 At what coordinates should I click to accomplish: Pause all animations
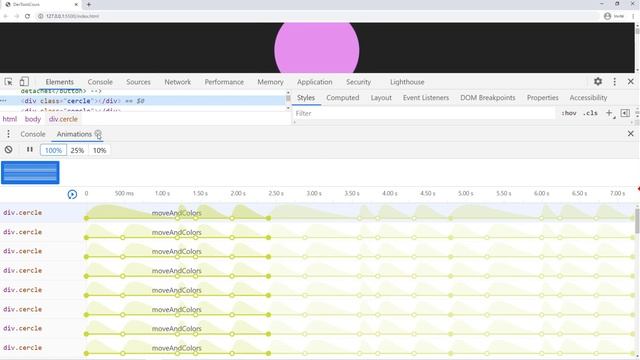tap(30, 150)
